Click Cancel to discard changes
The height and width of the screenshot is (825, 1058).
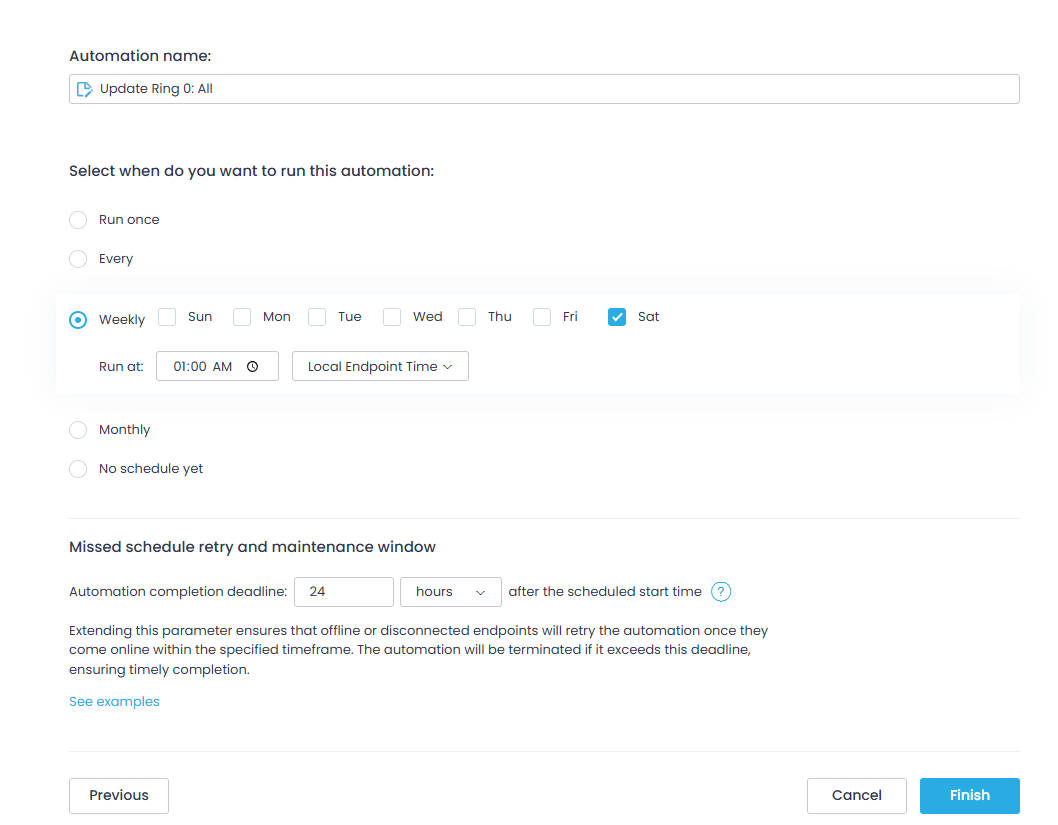point(856,795)
